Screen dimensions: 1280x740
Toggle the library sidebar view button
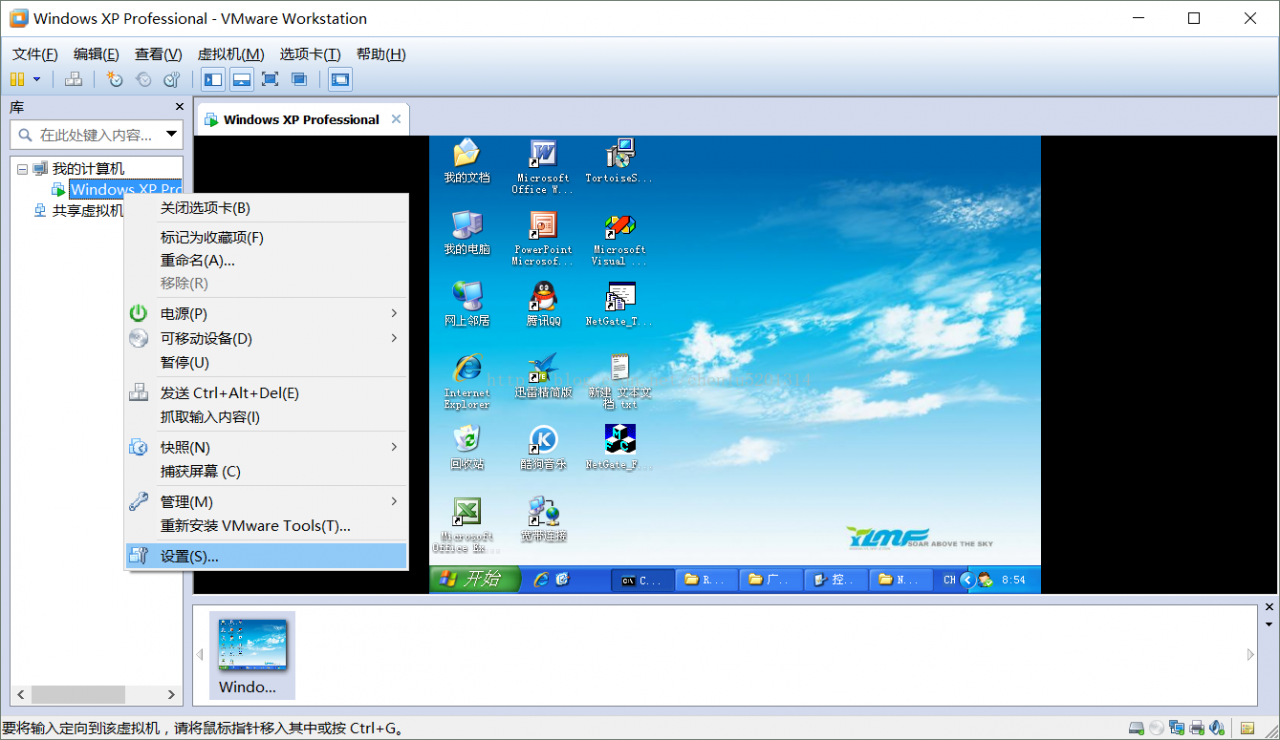coord(213,79)
